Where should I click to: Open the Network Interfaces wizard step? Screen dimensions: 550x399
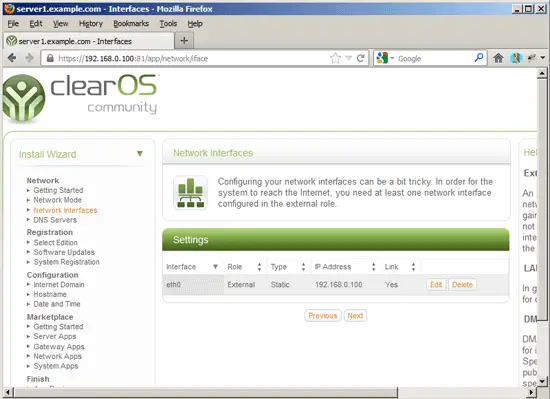coord(65,210)
